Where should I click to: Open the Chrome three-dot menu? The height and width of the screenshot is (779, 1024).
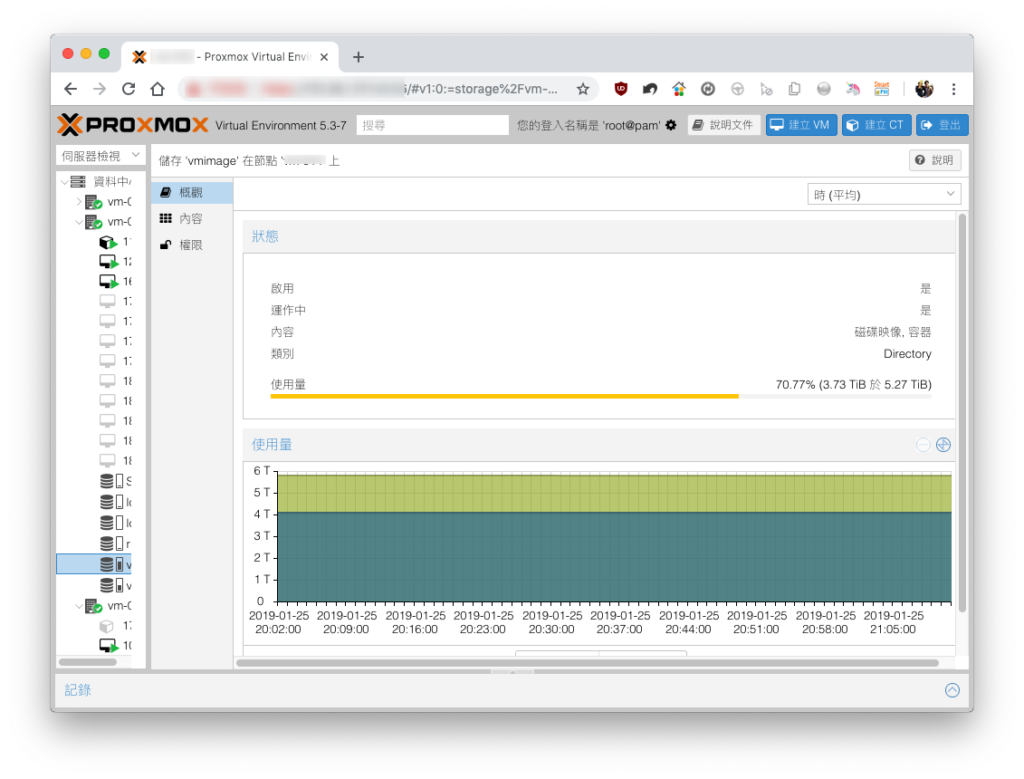(953, 89)
